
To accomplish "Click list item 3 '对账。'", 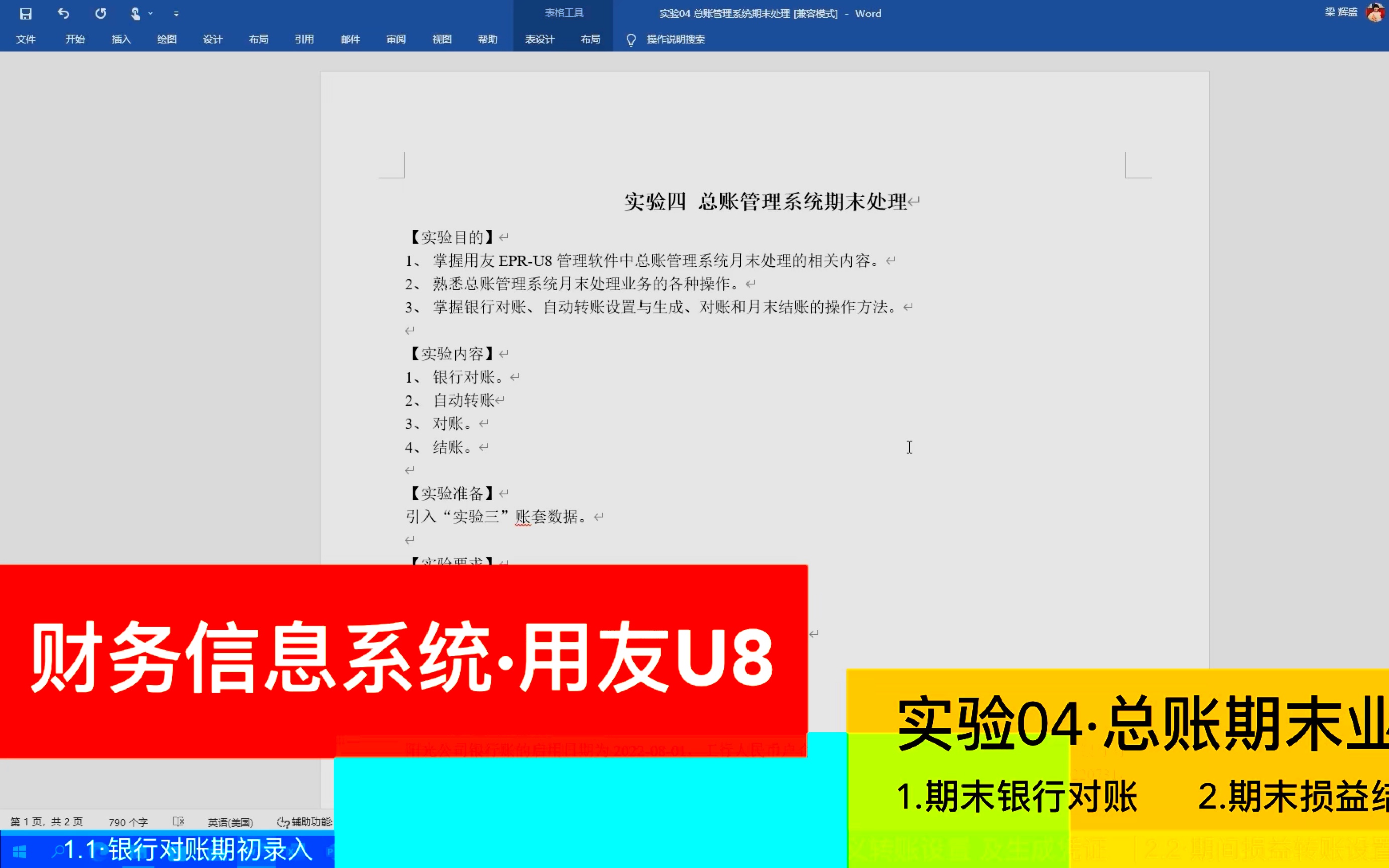I will click(454, 423).
